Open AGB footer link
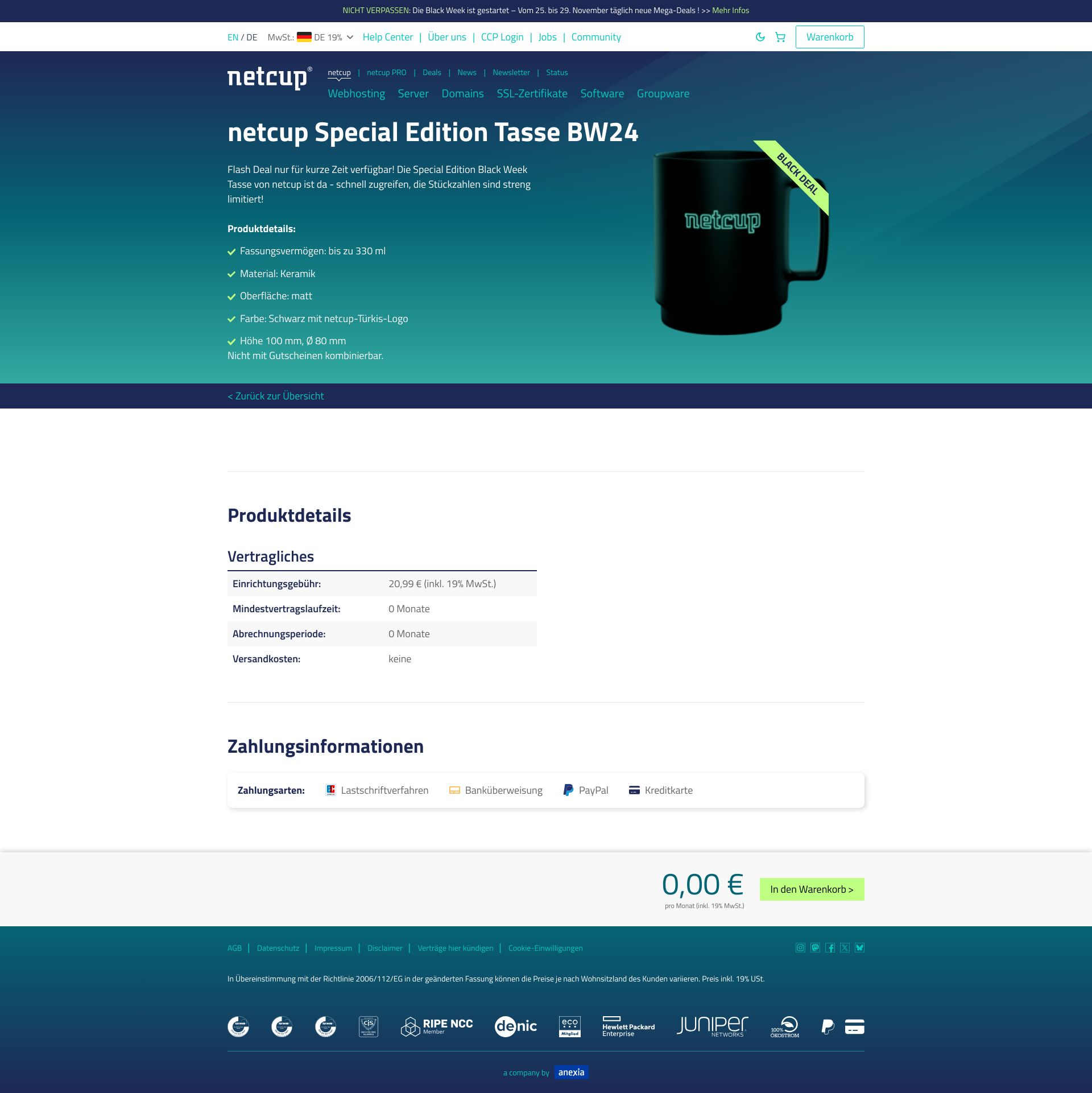The width and height of the screenshot is (1092, 1093). tap(234, 948)
